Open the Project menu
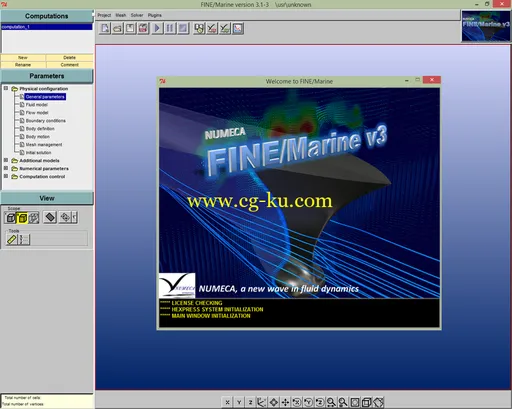Image resolution: width=512 pixels, height=409 pixels. tap(104, 15)
